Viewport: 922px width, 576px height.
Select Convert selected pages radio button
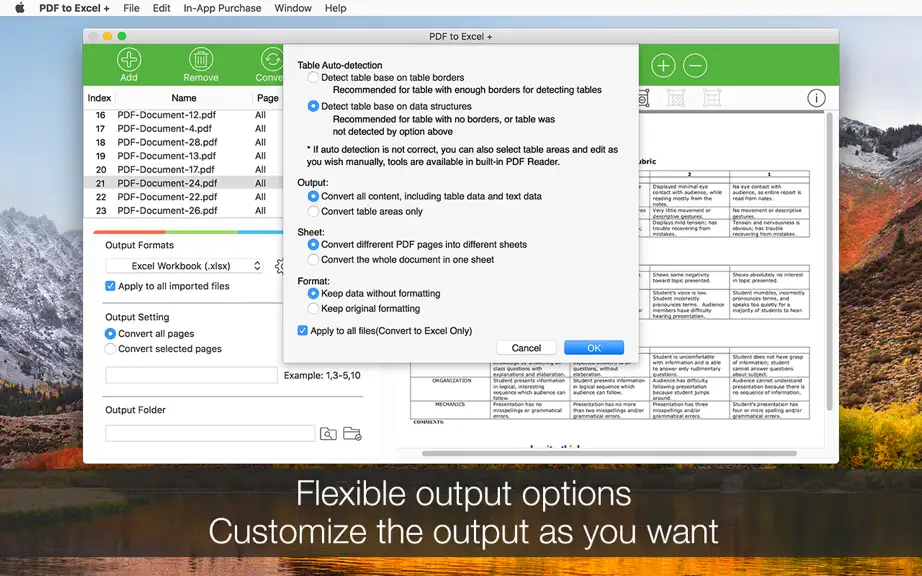[110, 349]
